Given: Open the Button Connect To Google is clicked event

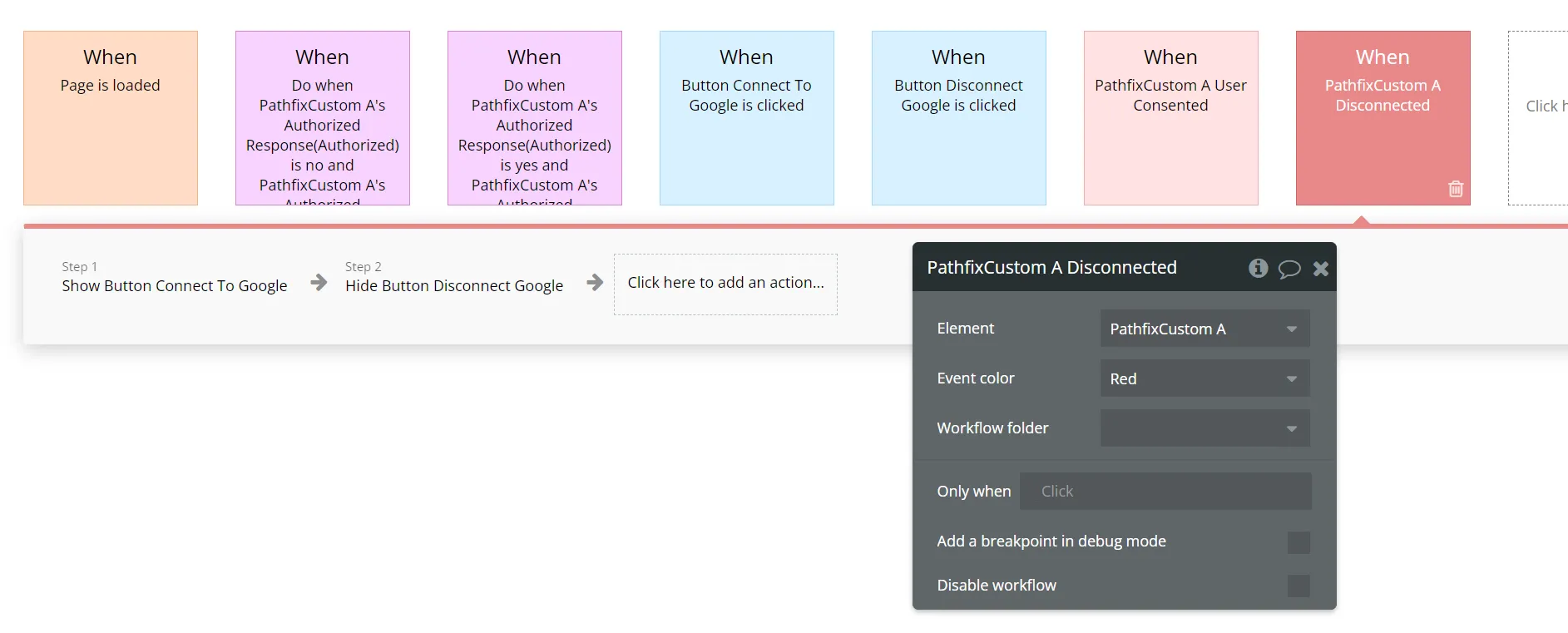Looking at the screenshot, I should (x=747, y=118).
